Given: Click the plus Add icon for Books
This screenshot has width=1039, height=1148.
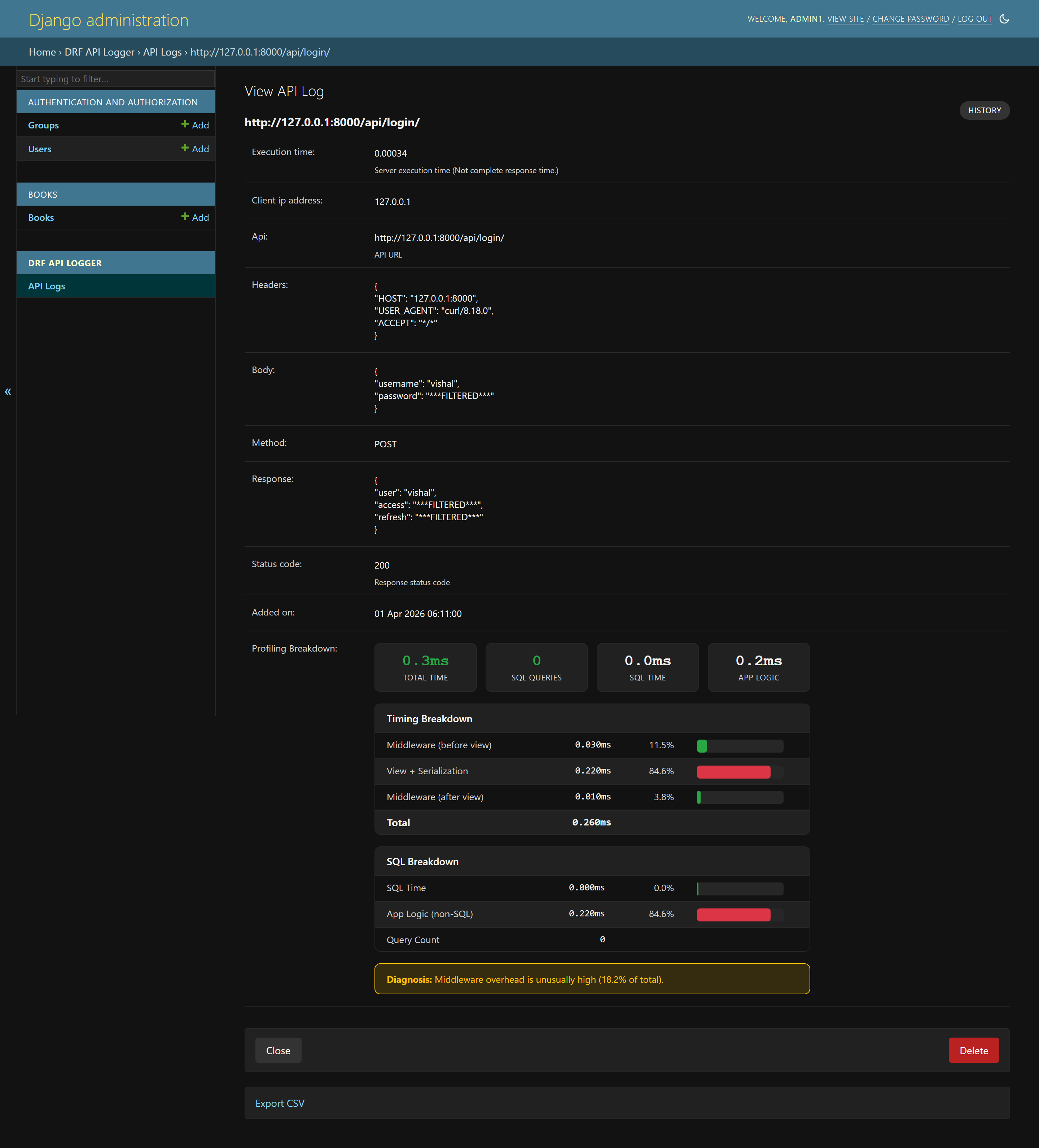Looking at the screenshot, I should (x=195, y=217).
